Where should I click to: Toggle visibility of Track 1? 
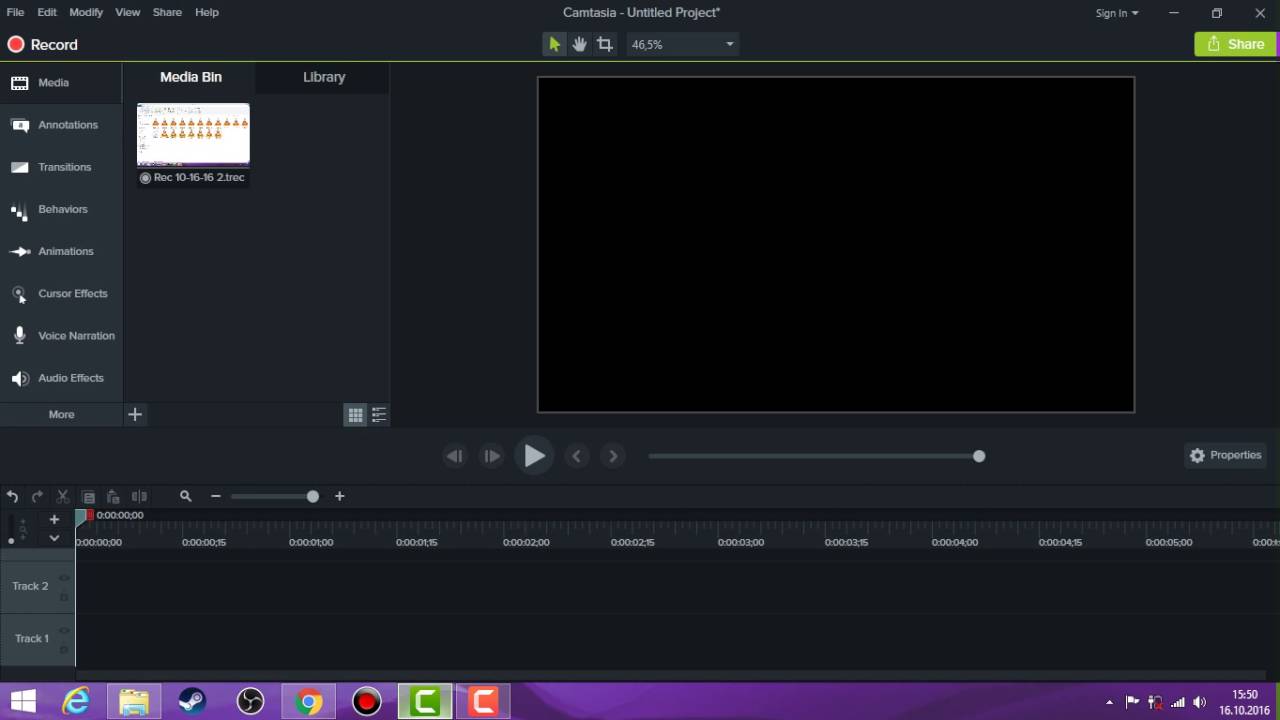click(64, 630)
